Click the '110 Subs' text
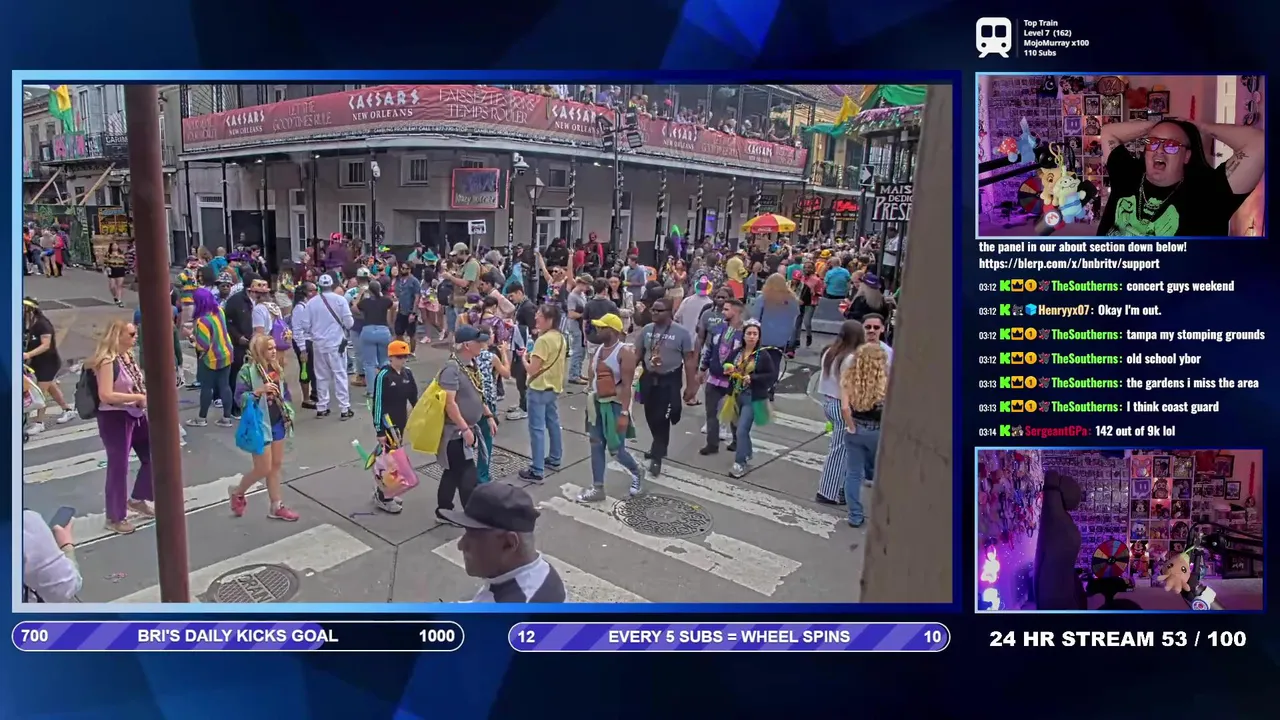 [x=1040, y=53]
